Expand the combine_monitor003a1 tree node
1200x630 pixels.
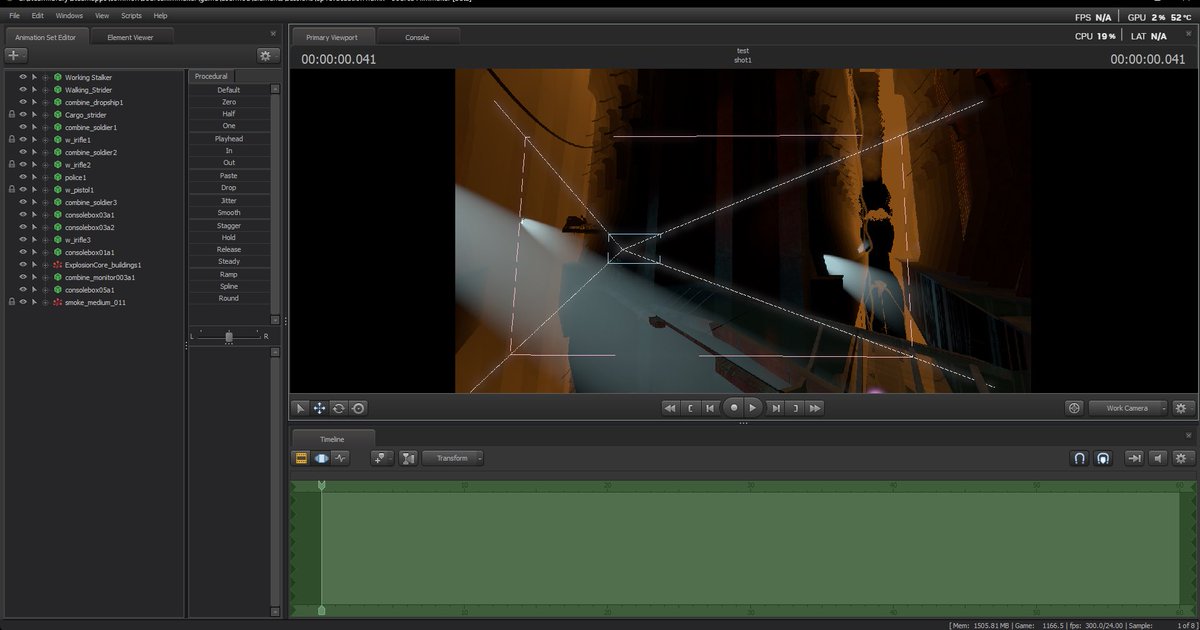pyautogui.click(x=45, y=277)
